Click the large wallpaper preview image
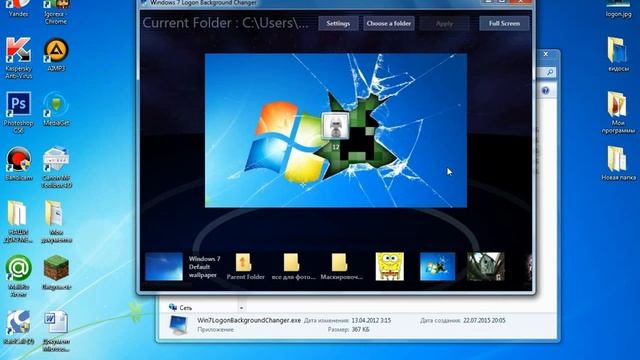The width and height of the screenshot is (640, 360). point(336,130)
